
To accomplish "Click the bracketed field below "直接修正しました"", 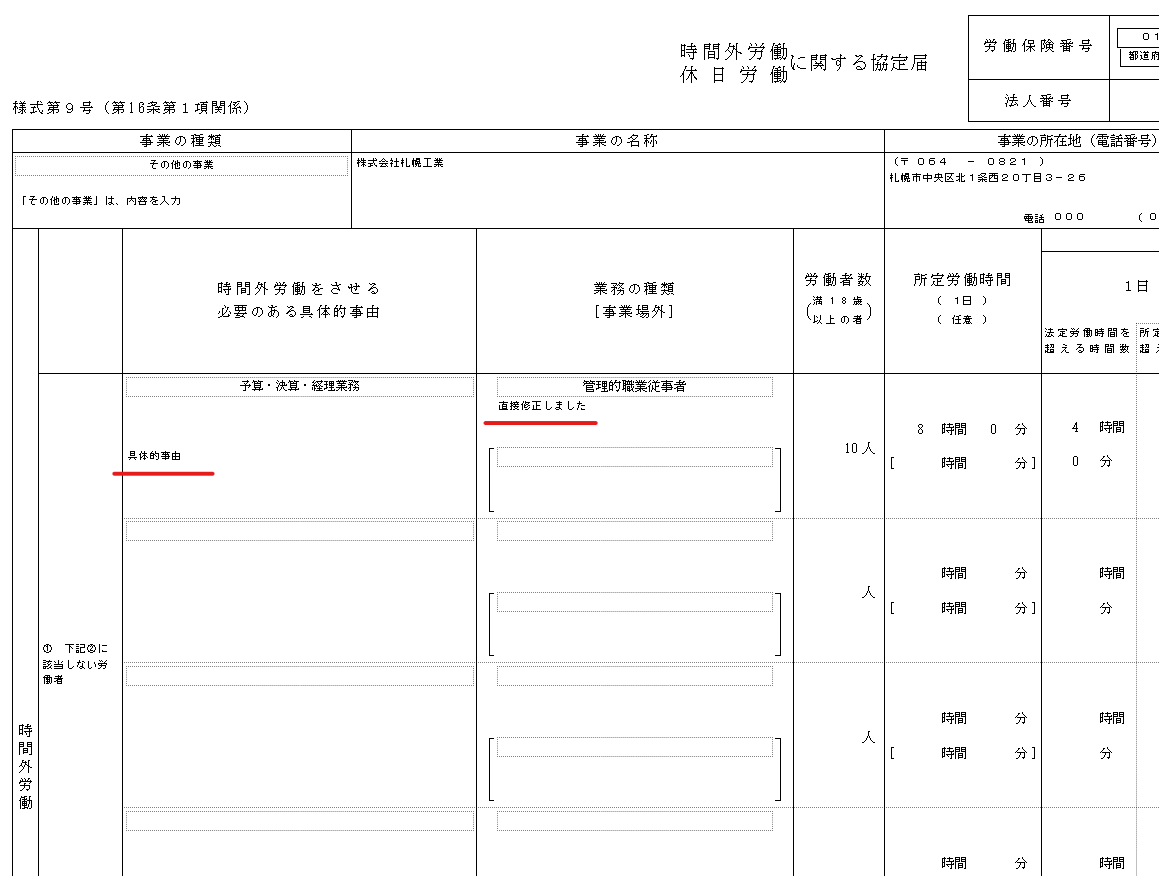I will click(634, 458).
